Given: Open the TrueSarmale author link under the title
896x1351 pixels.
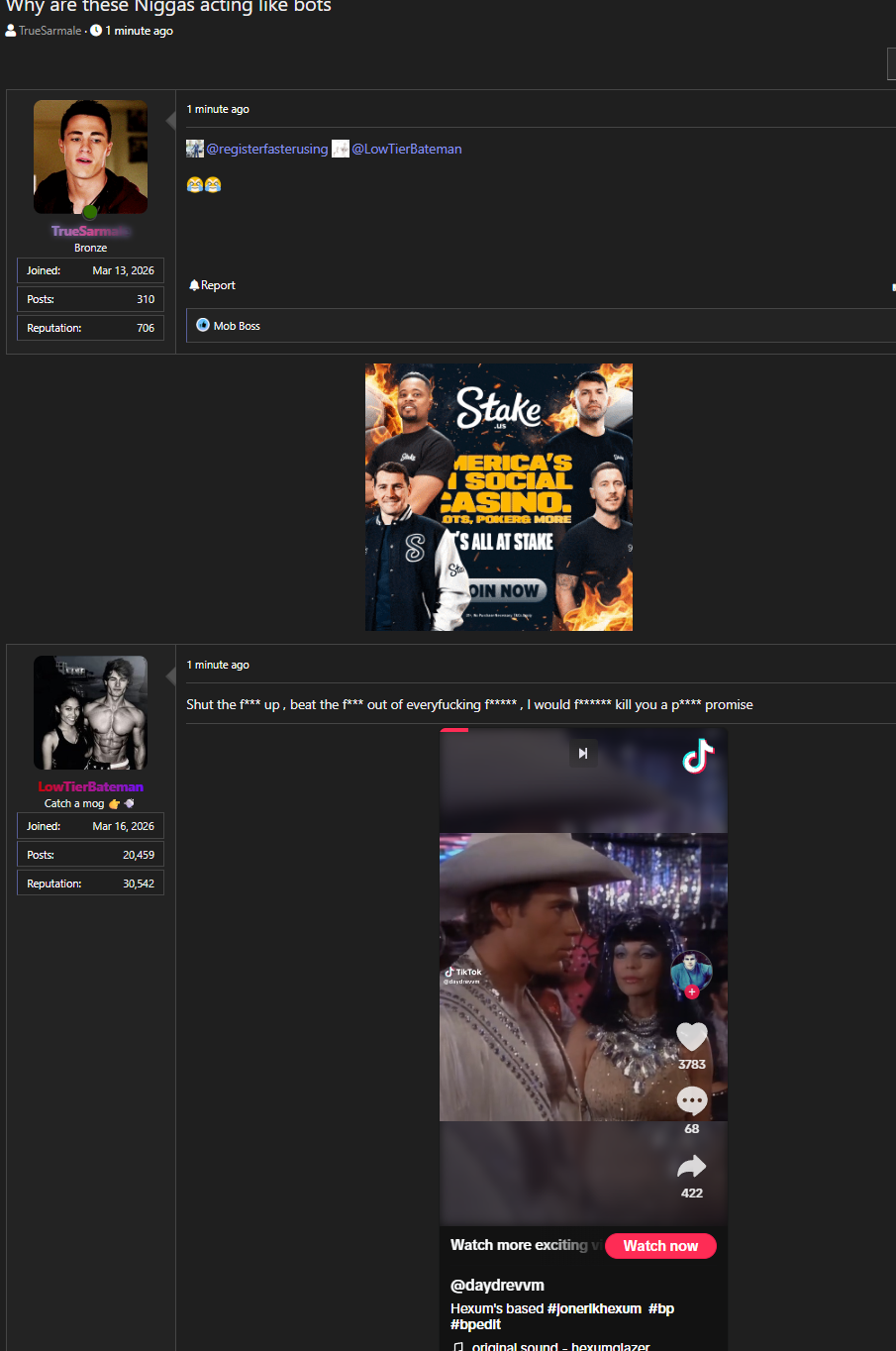Looking at the screenshot, I should (50, 31).
